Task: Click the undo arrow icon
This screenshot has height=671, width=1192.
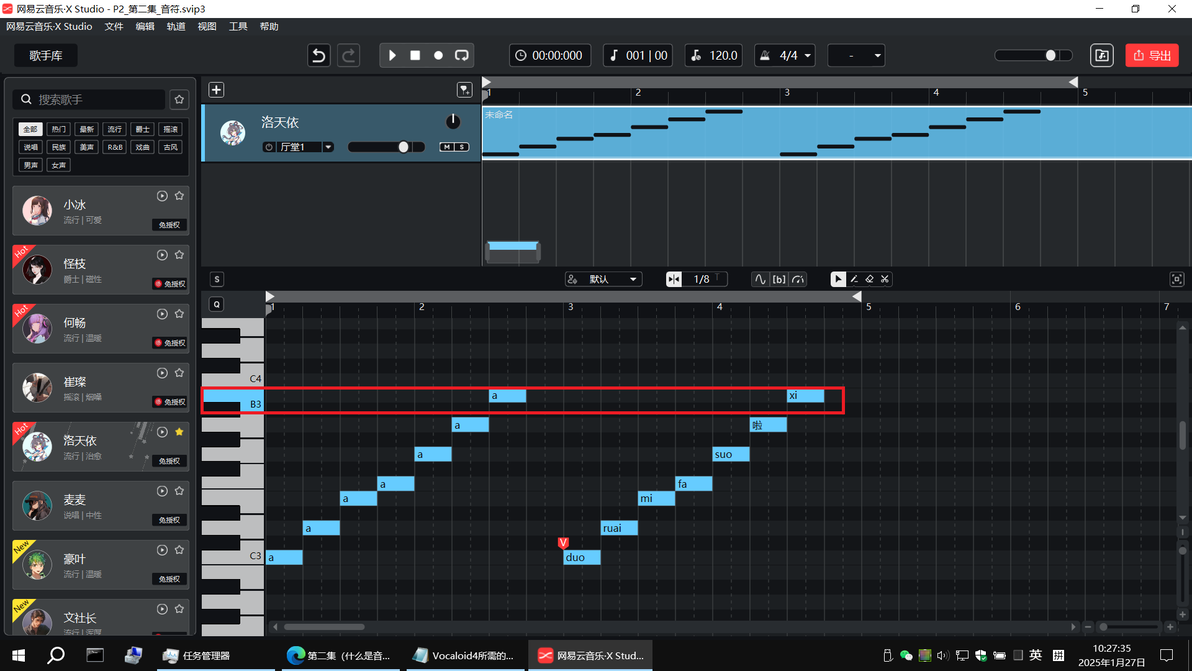Action: [x=319, y=55]
